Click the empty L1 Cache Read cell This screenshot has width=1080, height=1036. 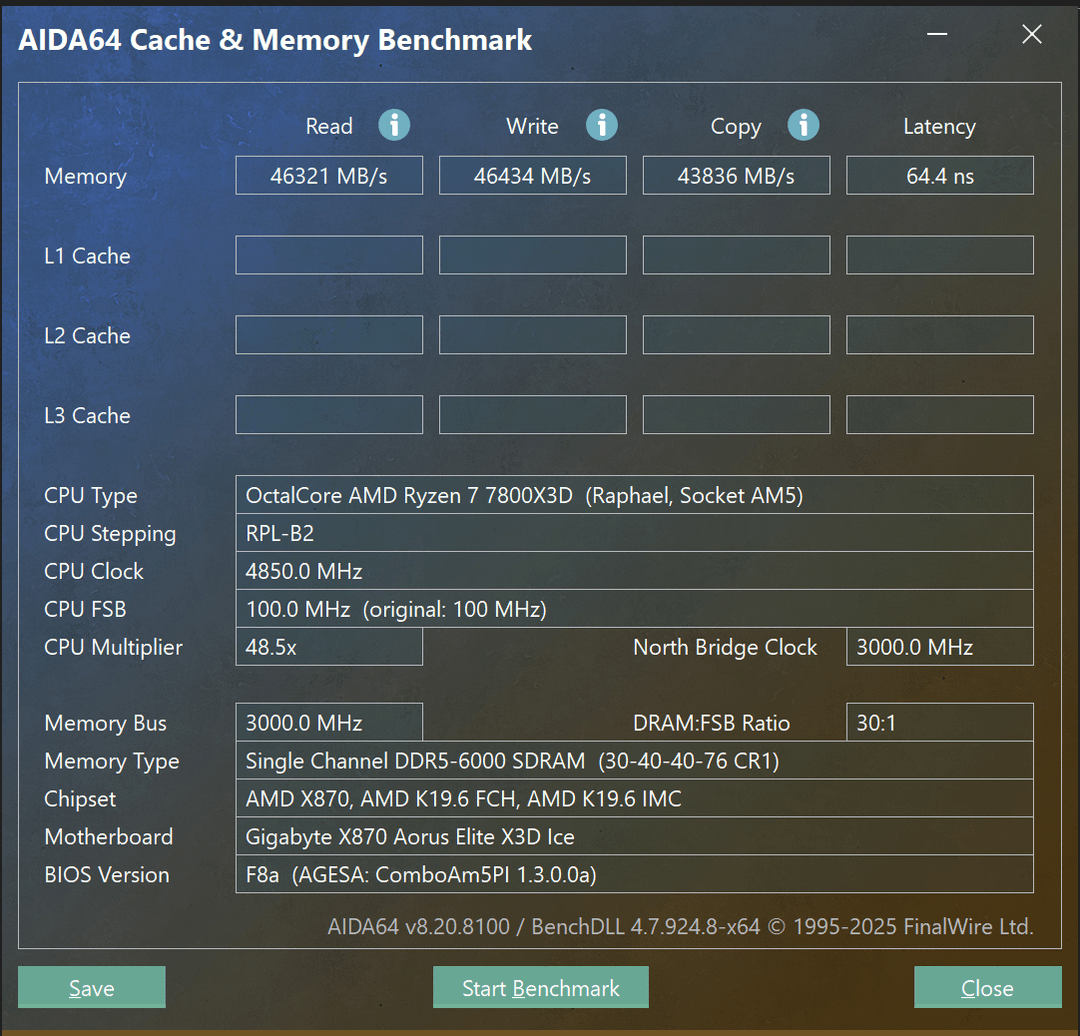tap(329, 255)
